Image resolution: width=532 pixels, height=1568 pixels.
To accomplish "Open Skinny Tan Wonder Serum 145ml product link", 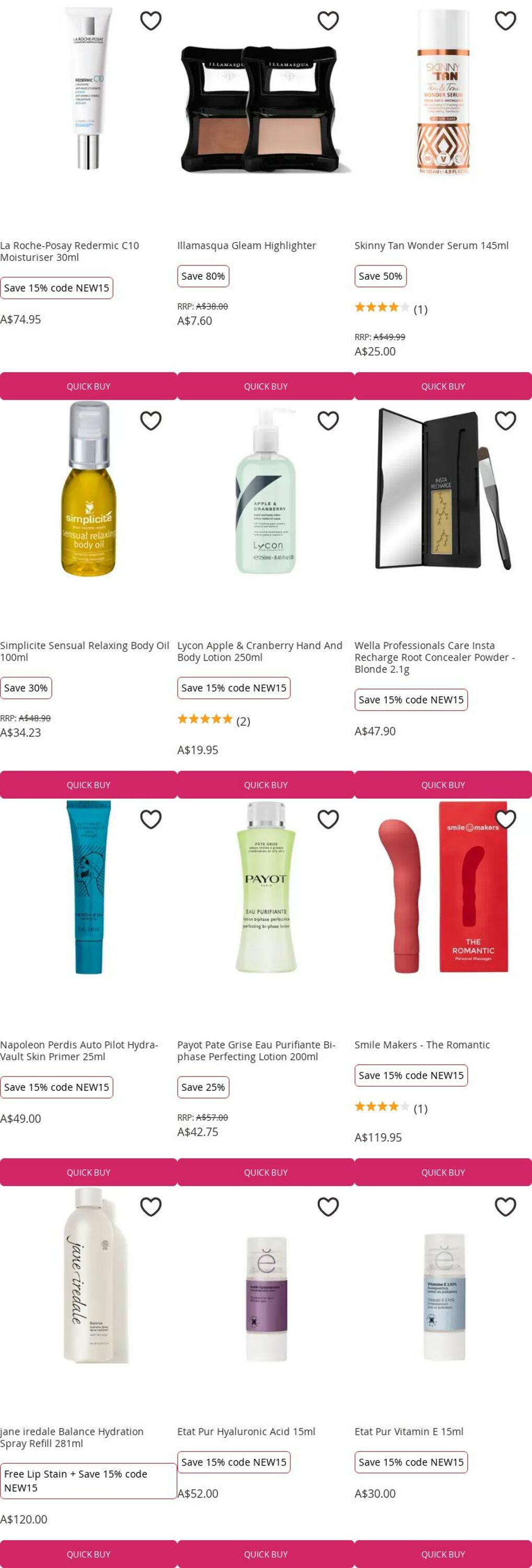I will click(x=432, y=245).
